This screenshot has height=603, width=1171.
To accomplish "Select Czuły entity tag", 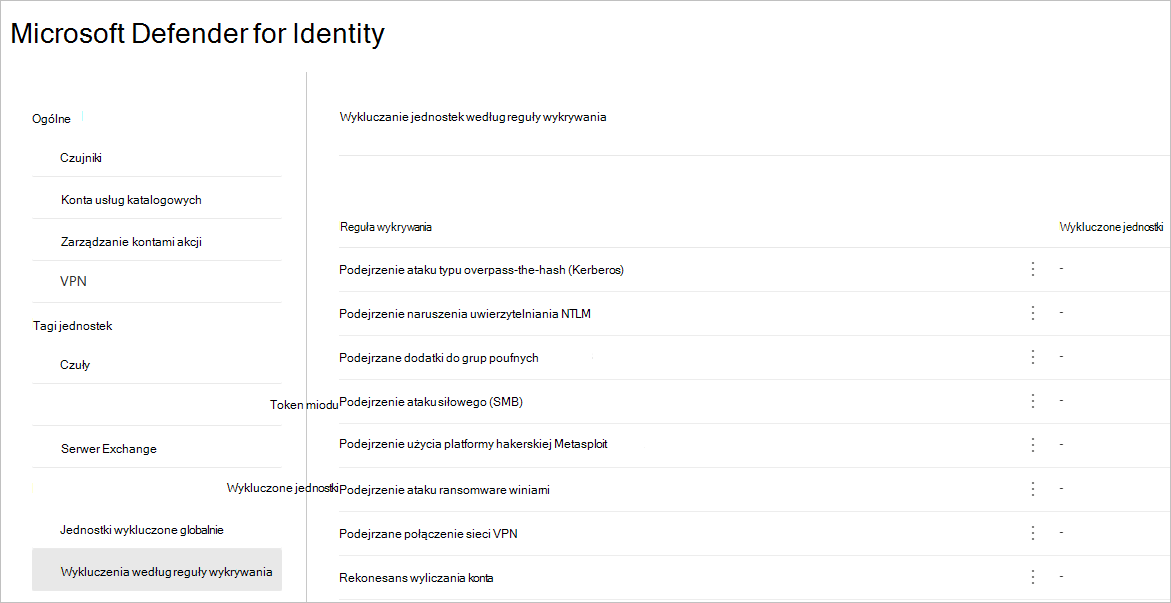I will [75, 365].
